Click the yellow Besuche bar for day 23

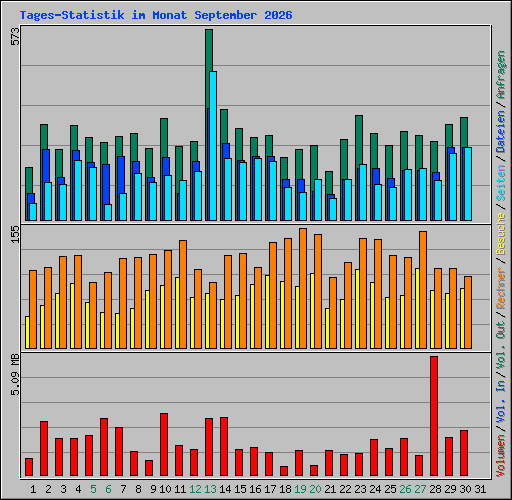[x=357, y=309]
